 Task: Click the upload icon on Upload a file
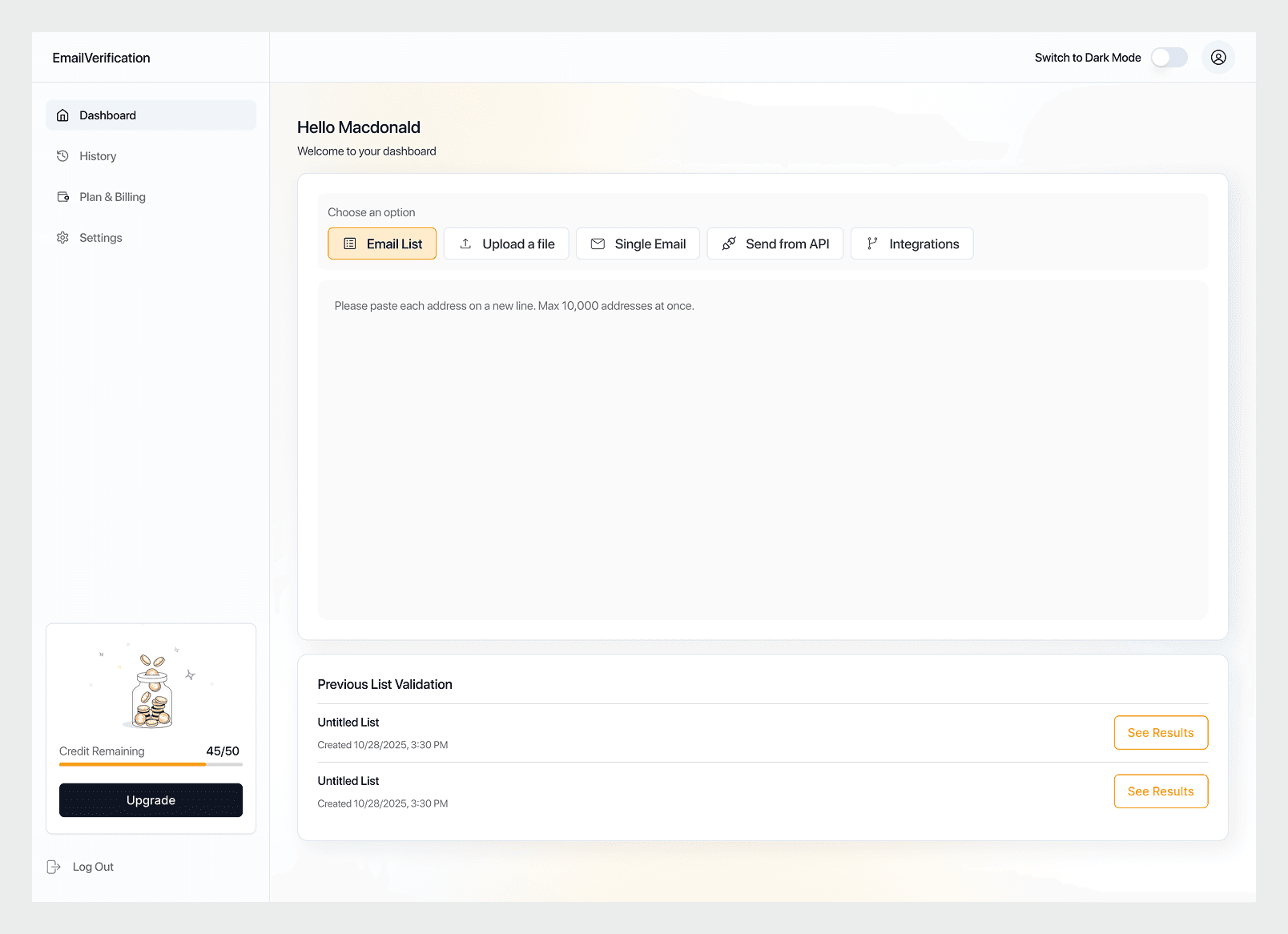tap(465, 244)
